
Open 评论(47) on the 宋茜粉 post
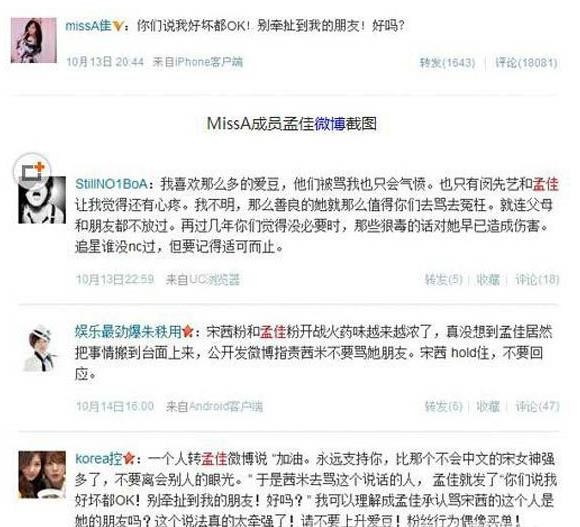tap(537, 406)
